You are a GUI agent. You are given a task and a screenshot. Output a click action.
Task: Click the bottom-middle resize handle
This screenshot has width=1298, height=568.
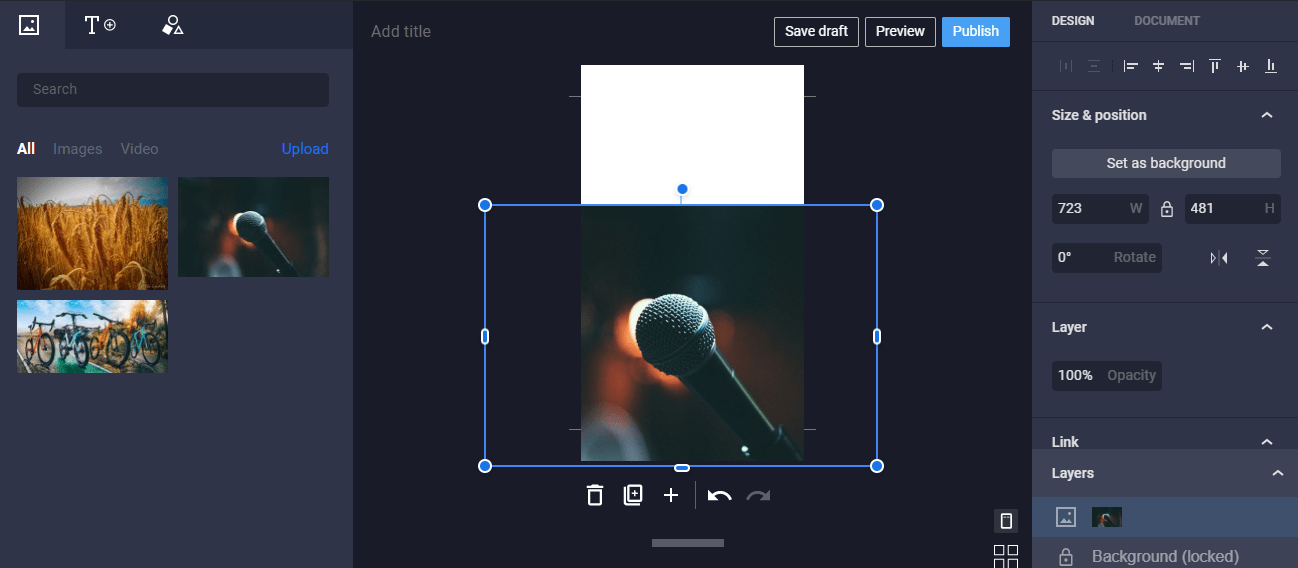682,467
